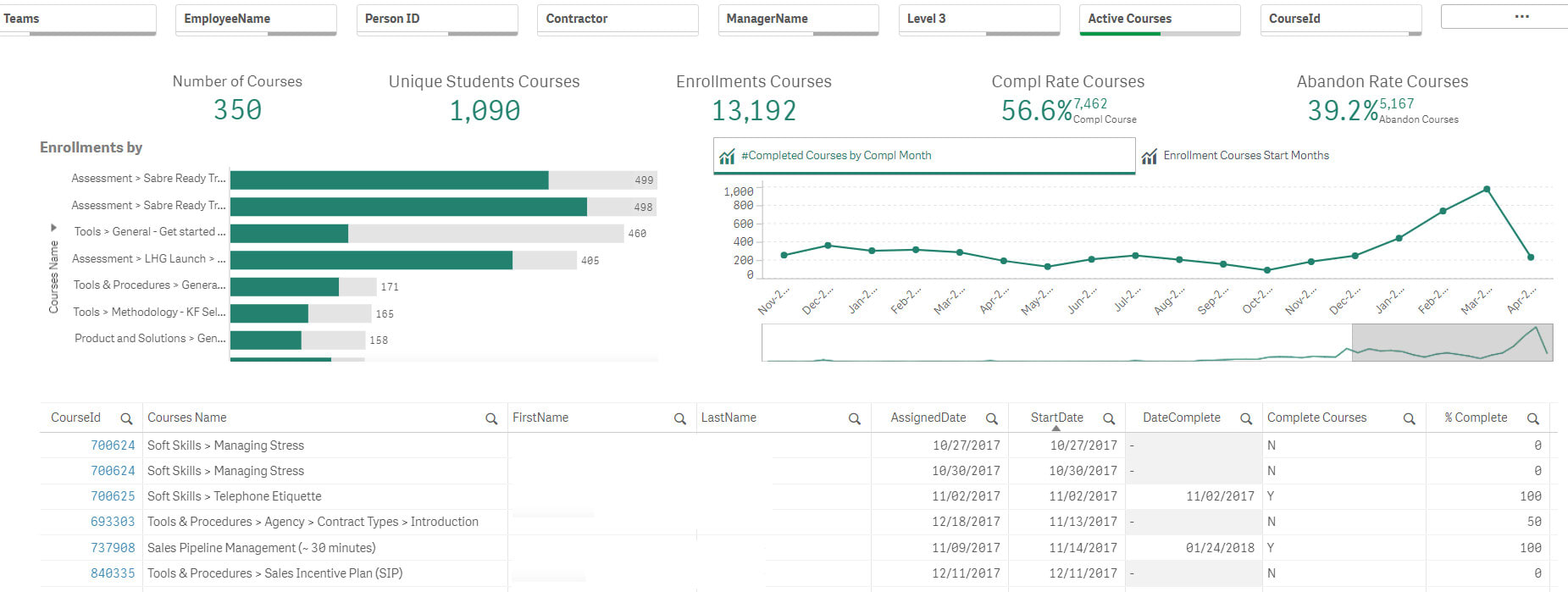
Task: Open course link 700625
Action: coord(113,496)
